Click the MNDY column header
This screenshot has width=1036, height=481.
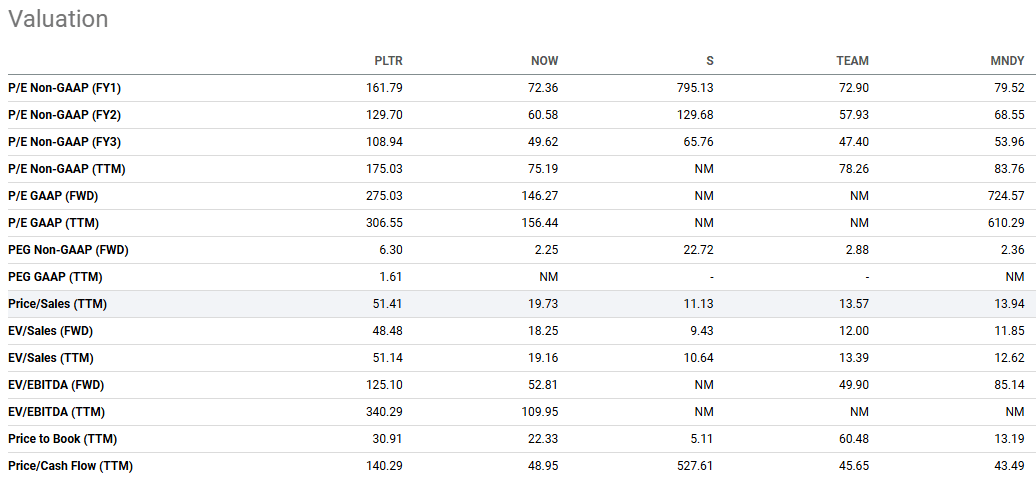click(x=1007, y=61)
